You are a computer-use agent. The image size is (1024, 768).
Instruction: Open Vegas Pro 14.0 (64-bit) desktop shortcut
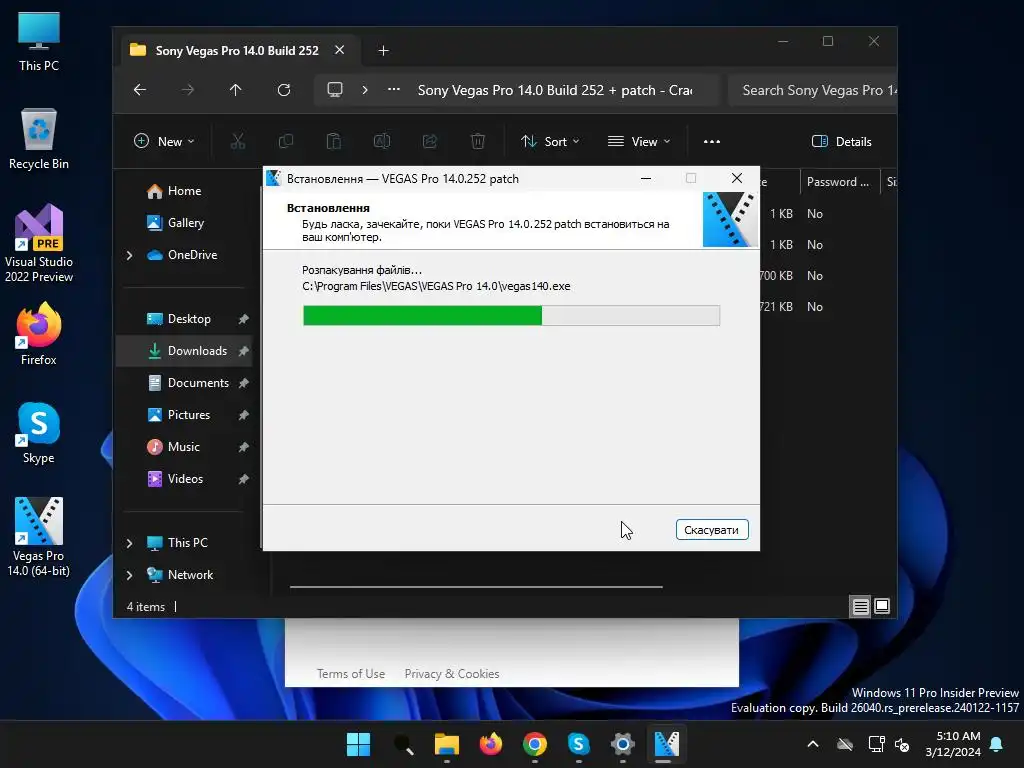click(x=39, y=537)
